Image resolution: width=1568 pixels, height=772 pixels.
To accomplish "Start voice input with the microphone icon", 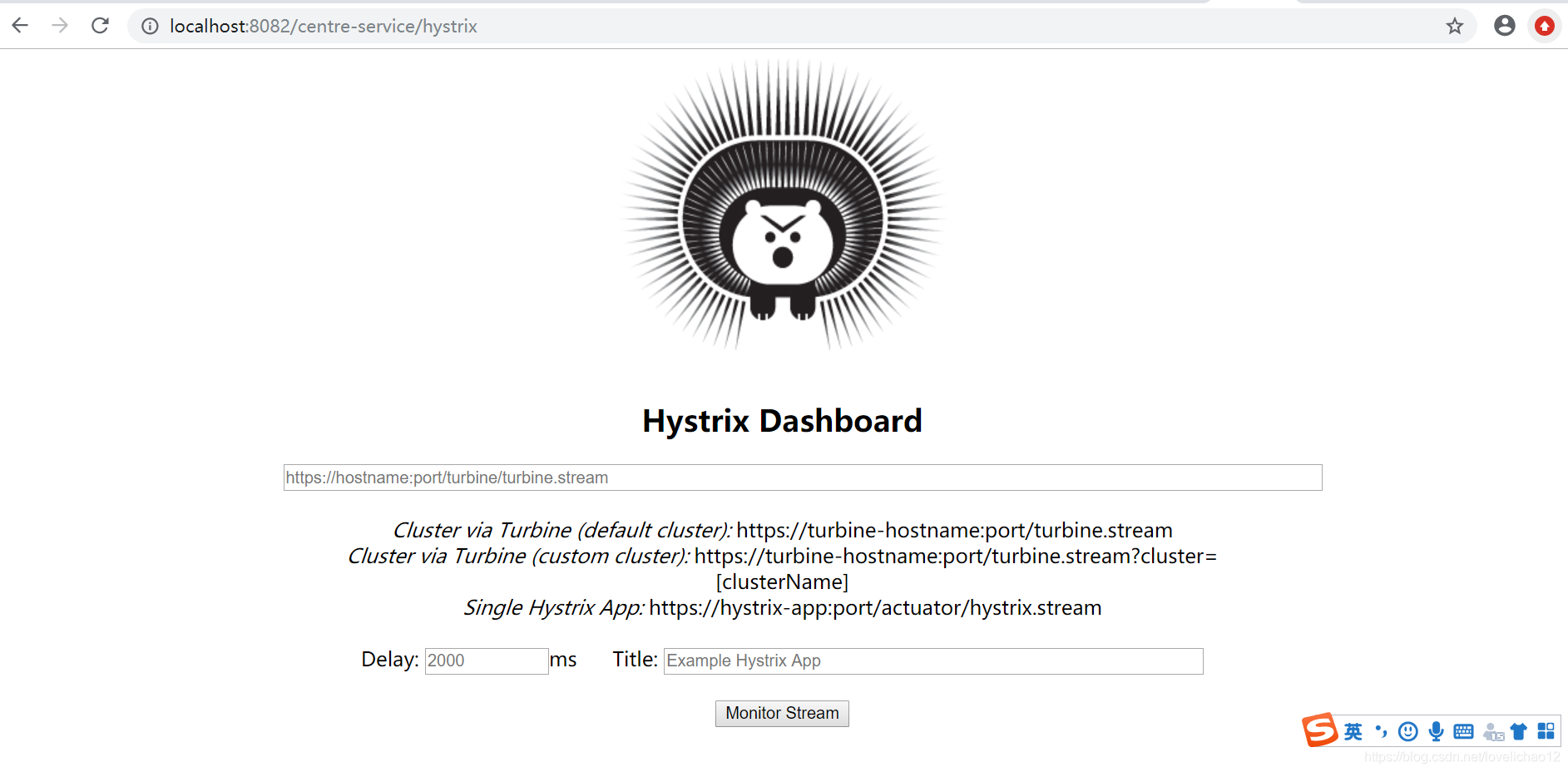I will (1435, 731).
